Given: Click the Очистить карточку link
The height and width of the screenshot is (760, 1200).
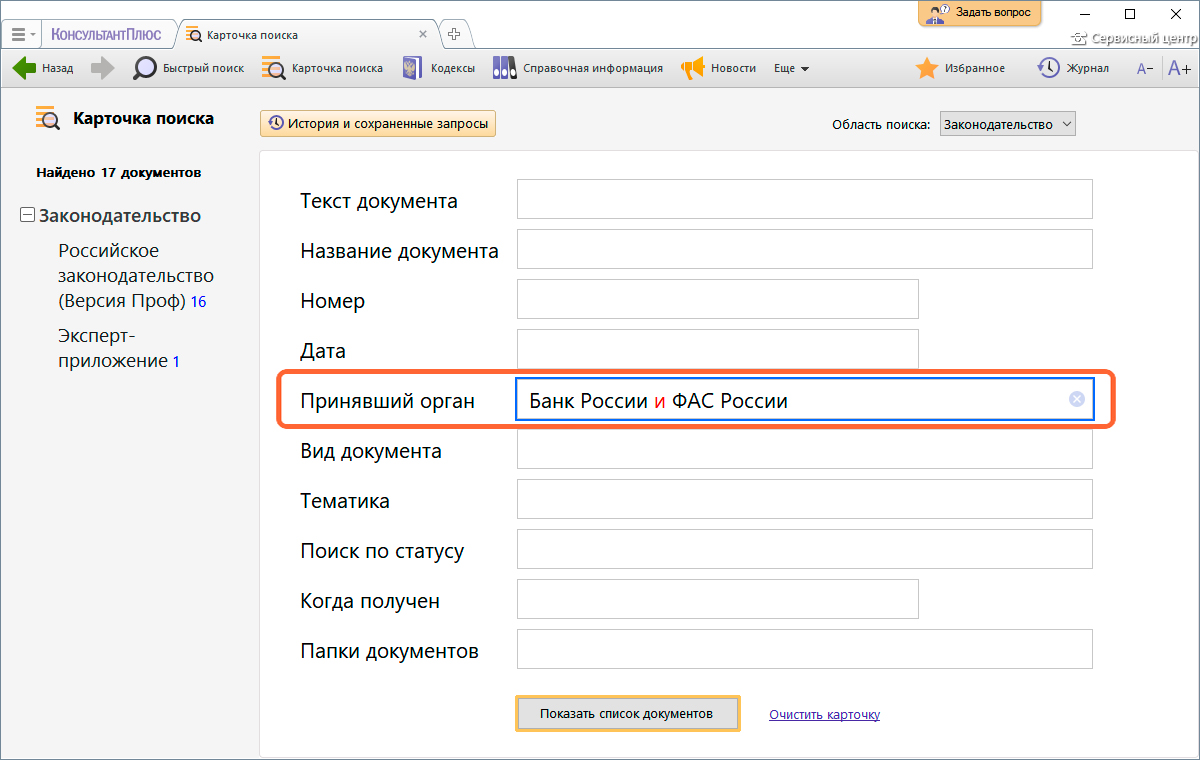Looking at the screenshot, I should pos(824,714).
